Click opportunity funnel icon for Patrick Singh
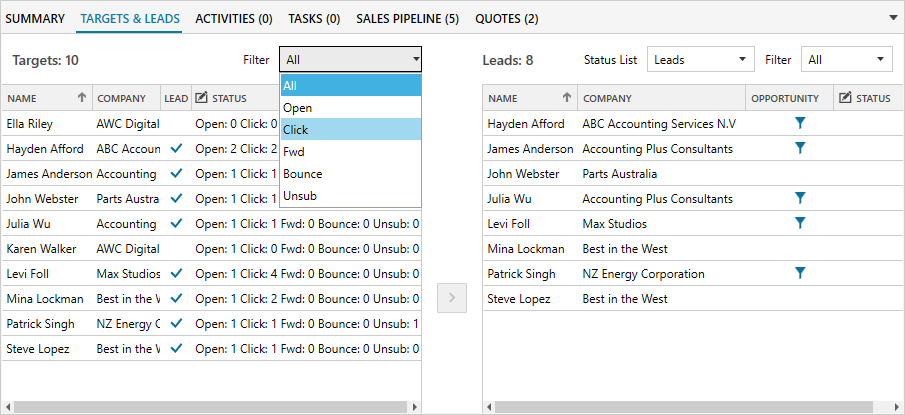This screenshot has width=905, height=415. click(x=799, y=273)
